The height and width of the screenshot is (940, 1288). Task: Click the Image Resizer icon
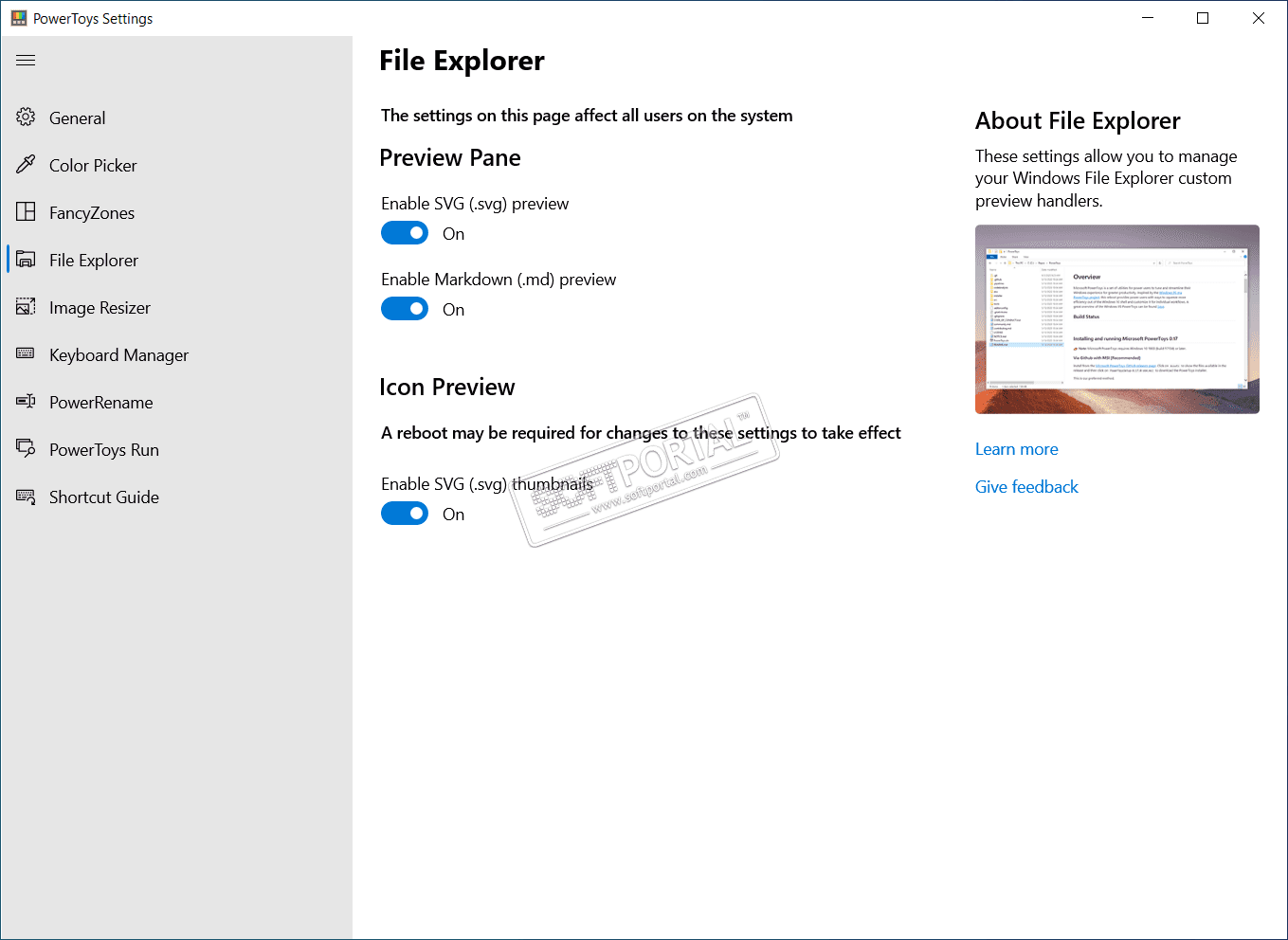(x=26, y=307)
